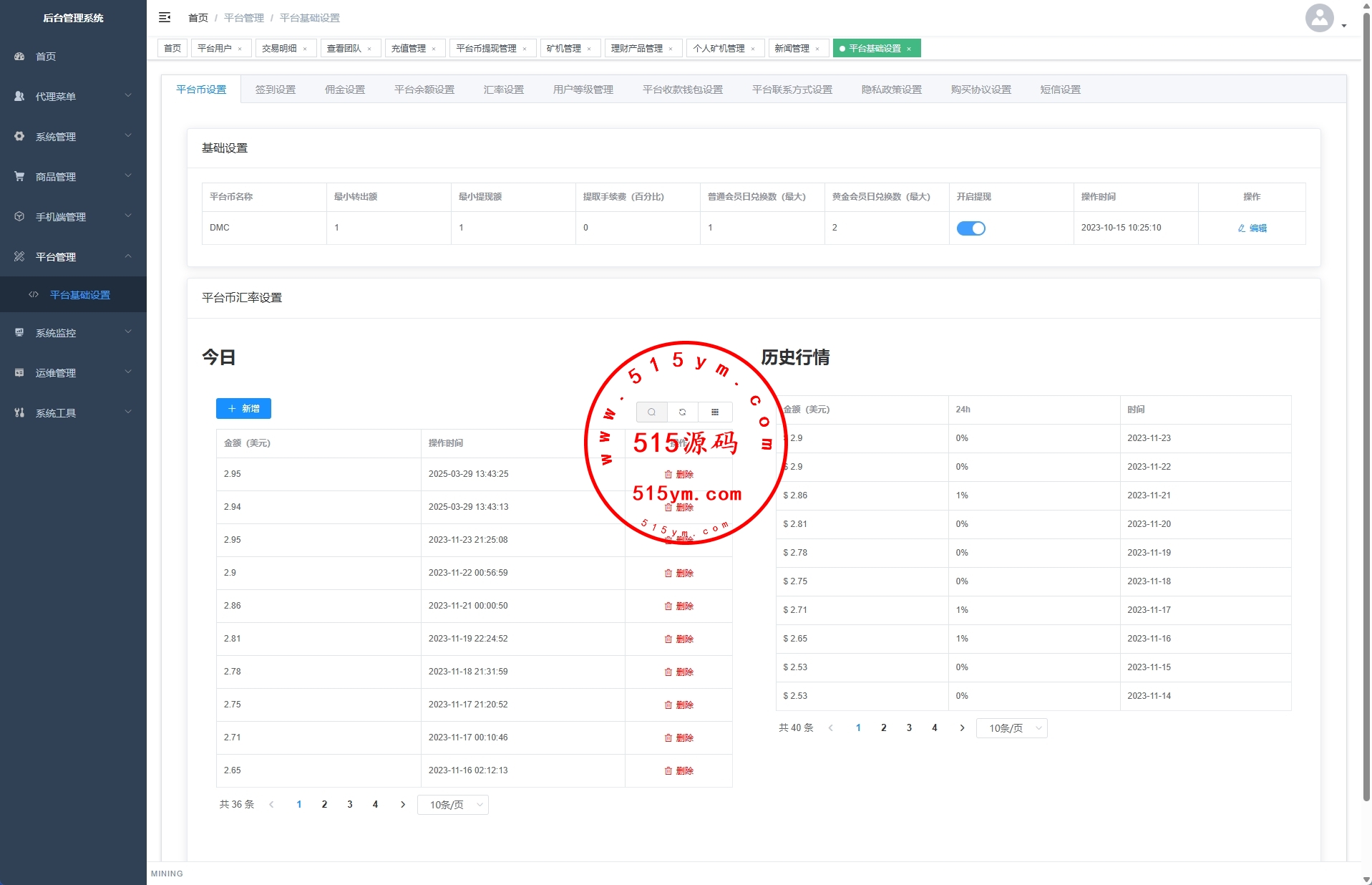Switch to the 签到设置 tab
1372x885 pixels.
pos(276,90)
